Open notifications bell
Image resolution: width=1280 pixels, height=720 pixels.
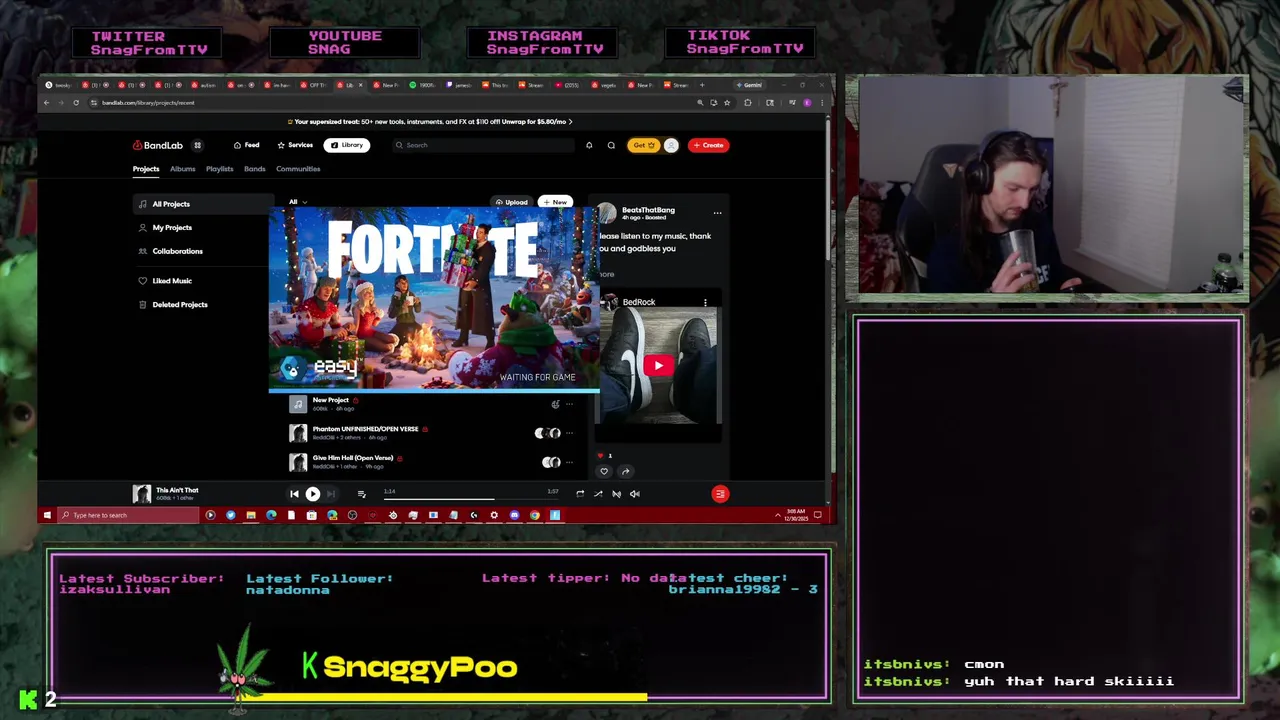[589, 145]
